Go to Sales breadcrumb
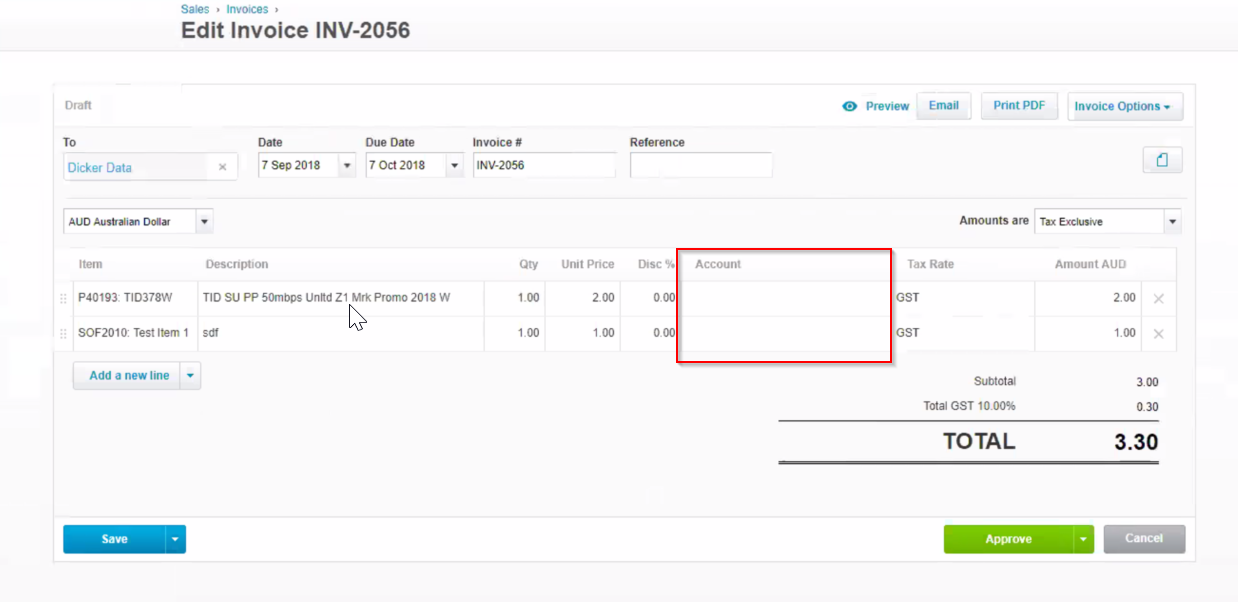 point(195,9)
